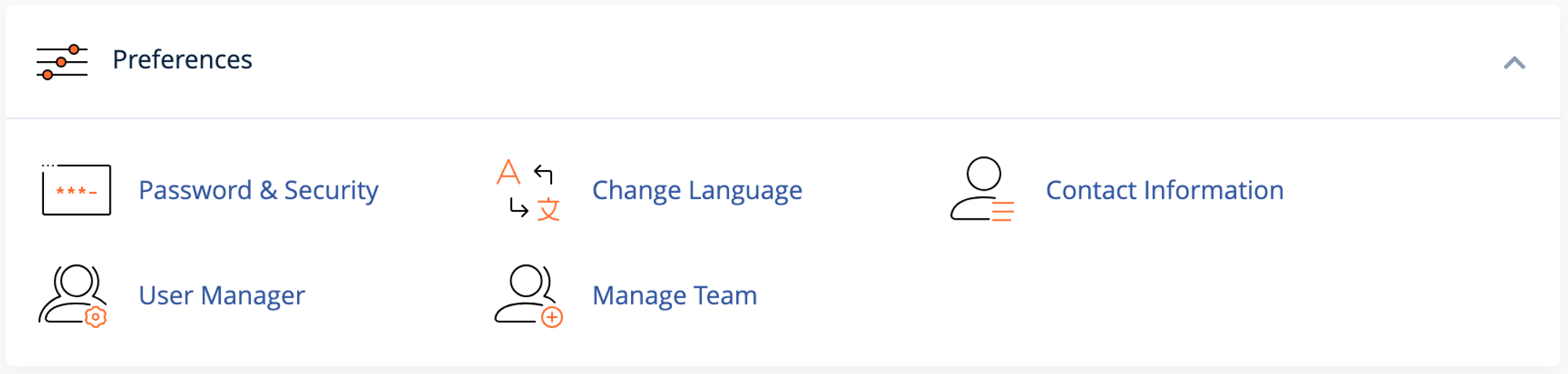The width and height of the screenshot is (1568, 374).
Task: Go to the Change Language link
Action: pyautogui.click(x=697, y=191)
